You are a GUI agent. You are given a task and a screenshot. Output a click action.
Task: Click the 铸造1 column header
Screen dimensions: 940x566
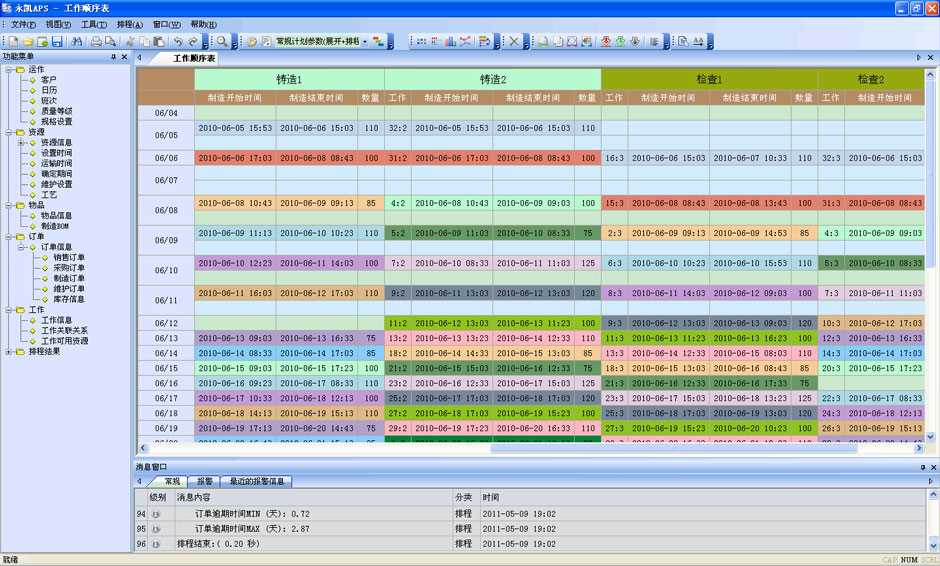289,79
